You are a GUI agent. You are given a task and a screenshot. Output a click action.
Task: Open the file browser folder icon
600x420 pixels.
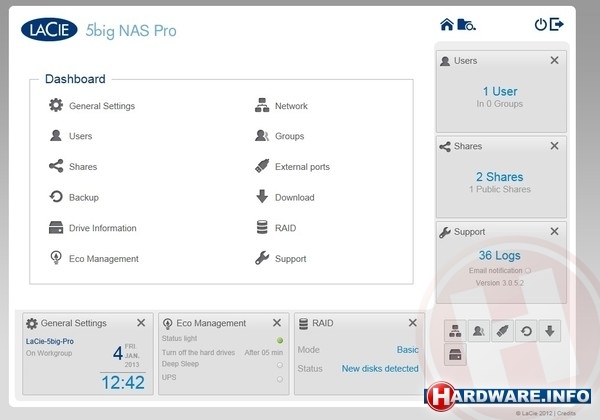pos(466,25)
